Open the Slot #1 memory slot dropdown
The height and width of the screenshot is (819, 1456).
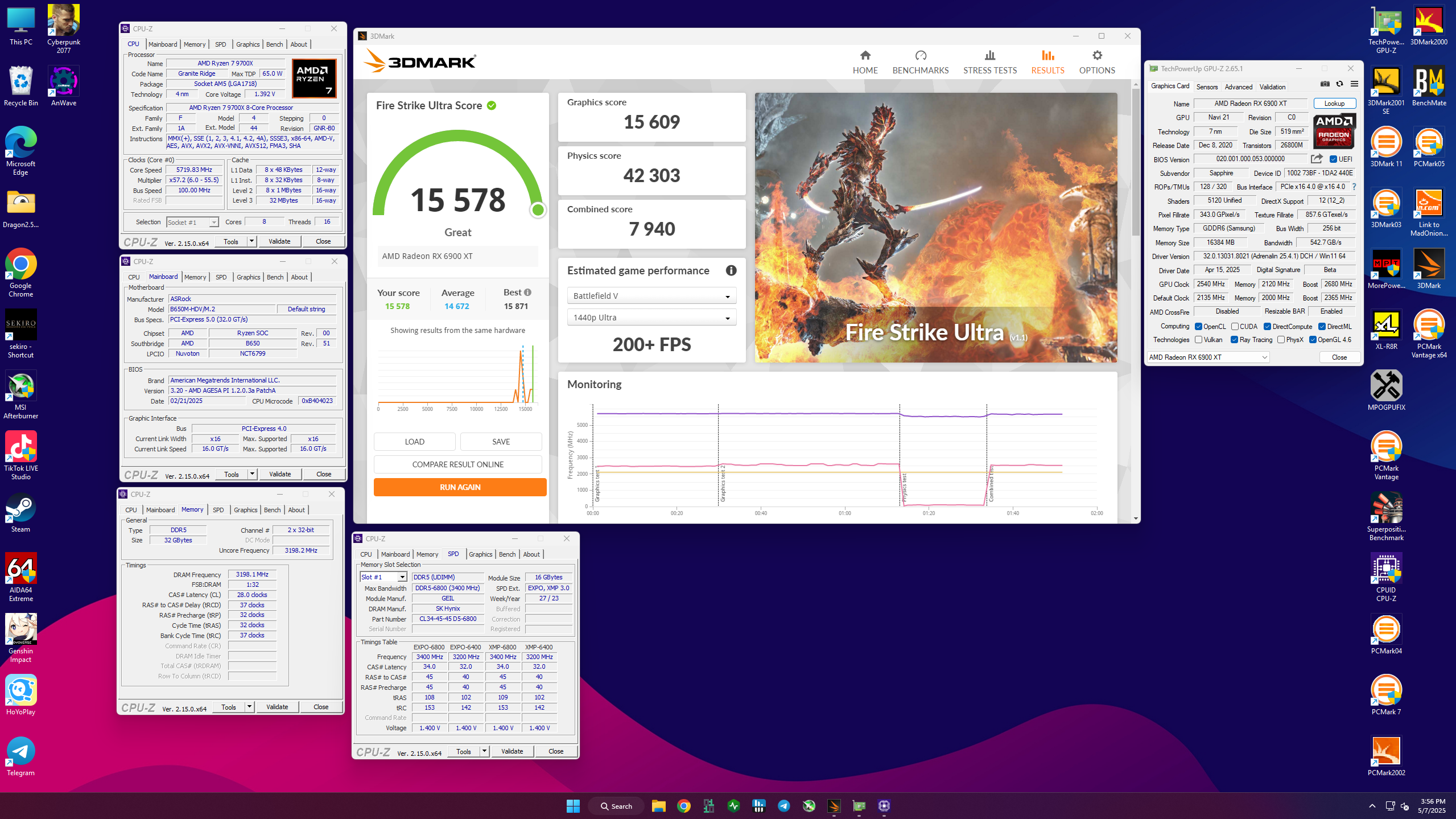click(x=383, y=577)
